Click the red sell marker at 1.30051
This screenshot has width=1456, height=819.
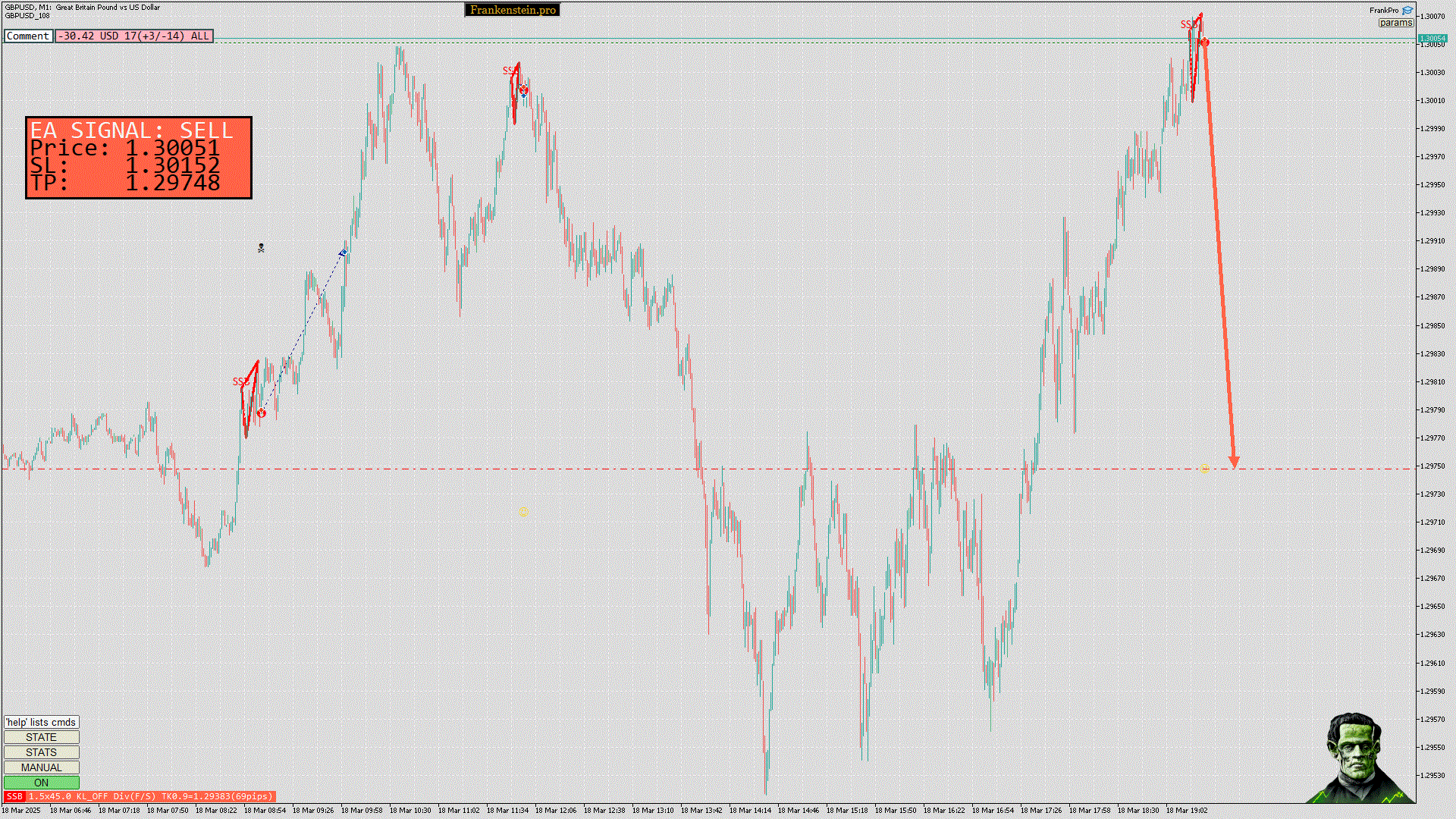1205,42
